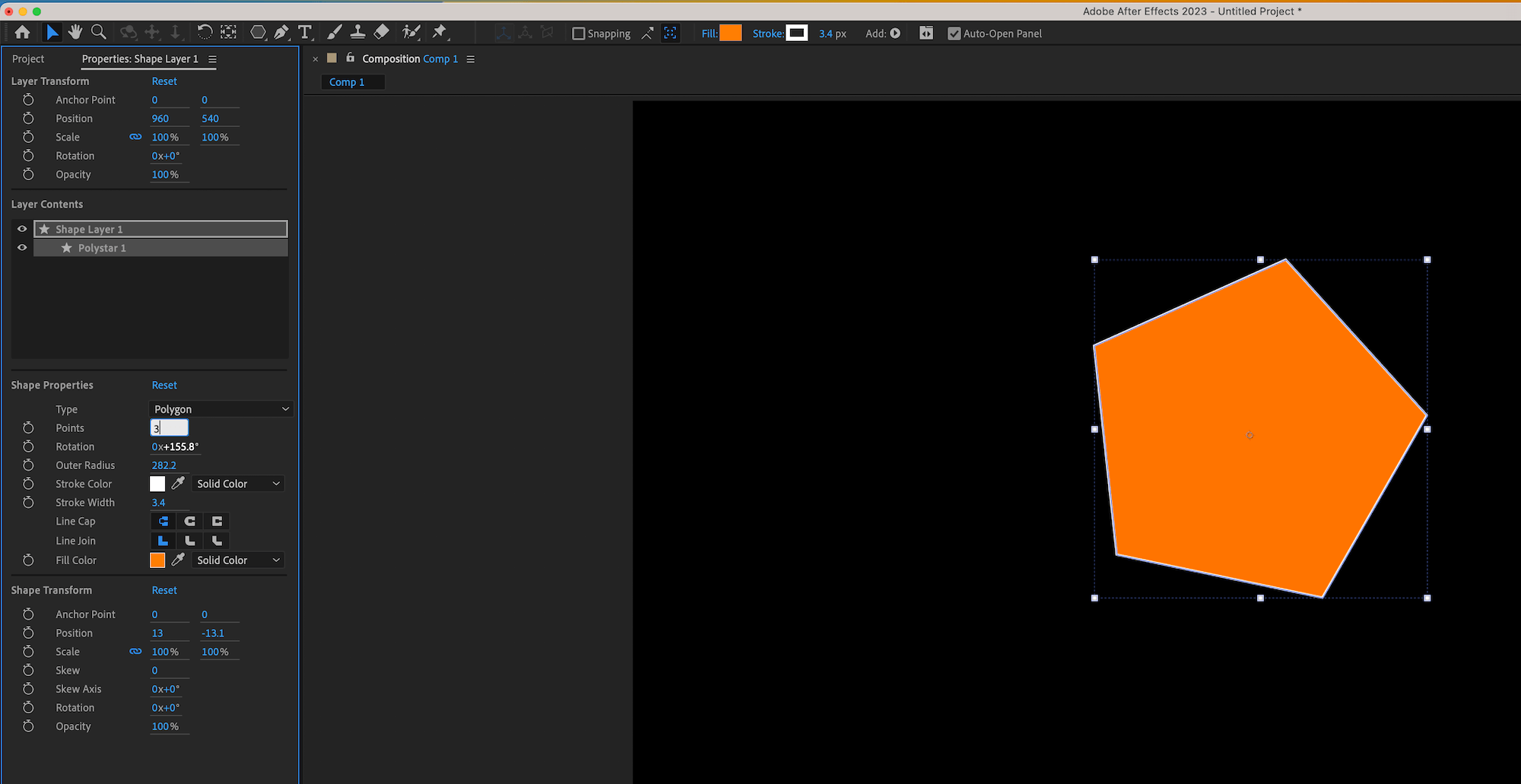The image size is (1521, 784).
Task: Open the shape Type dropdown
Action: (220, 408)
